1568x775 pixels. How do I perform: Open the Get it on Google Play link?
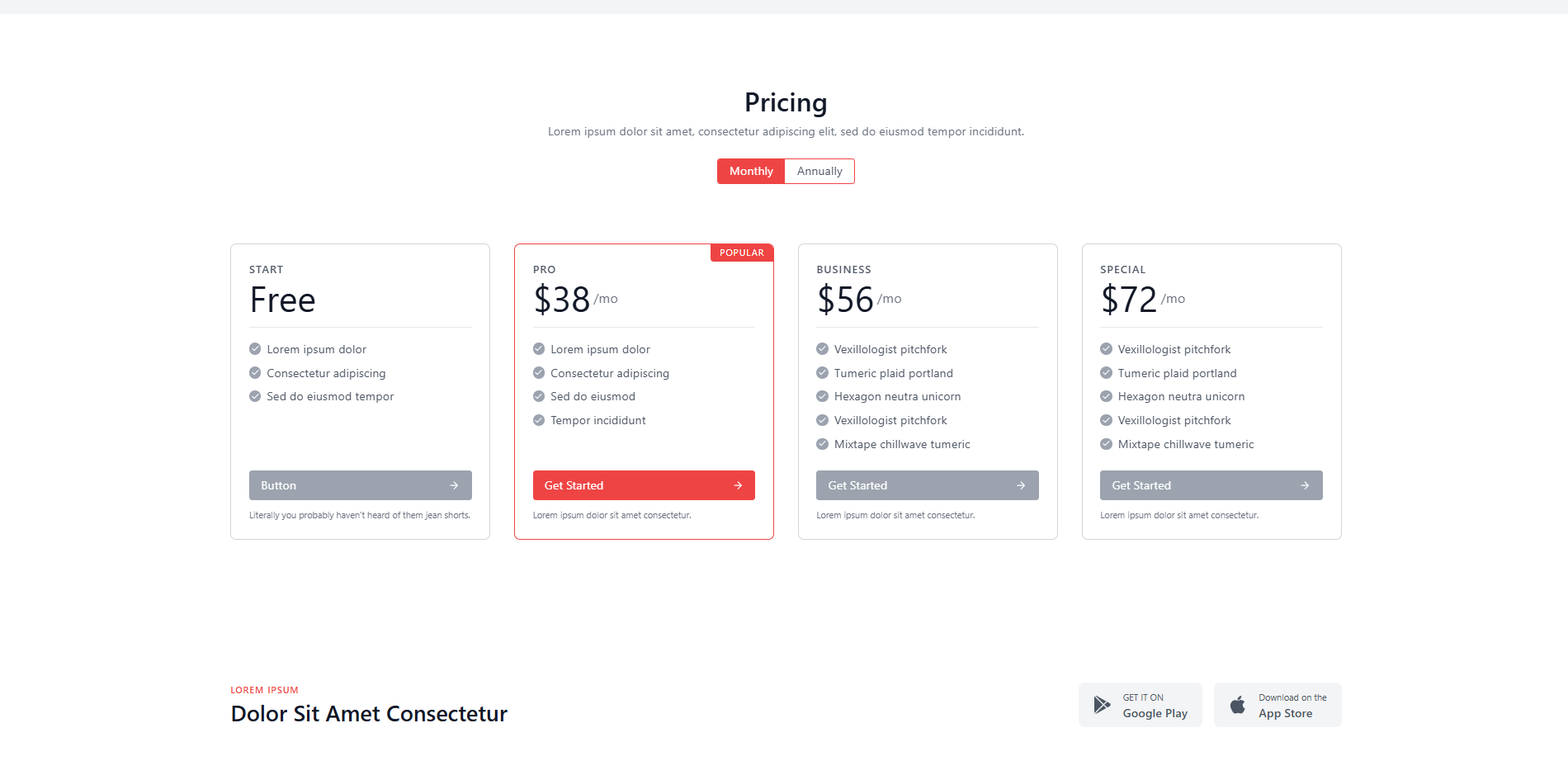(x=1141, y=705)
